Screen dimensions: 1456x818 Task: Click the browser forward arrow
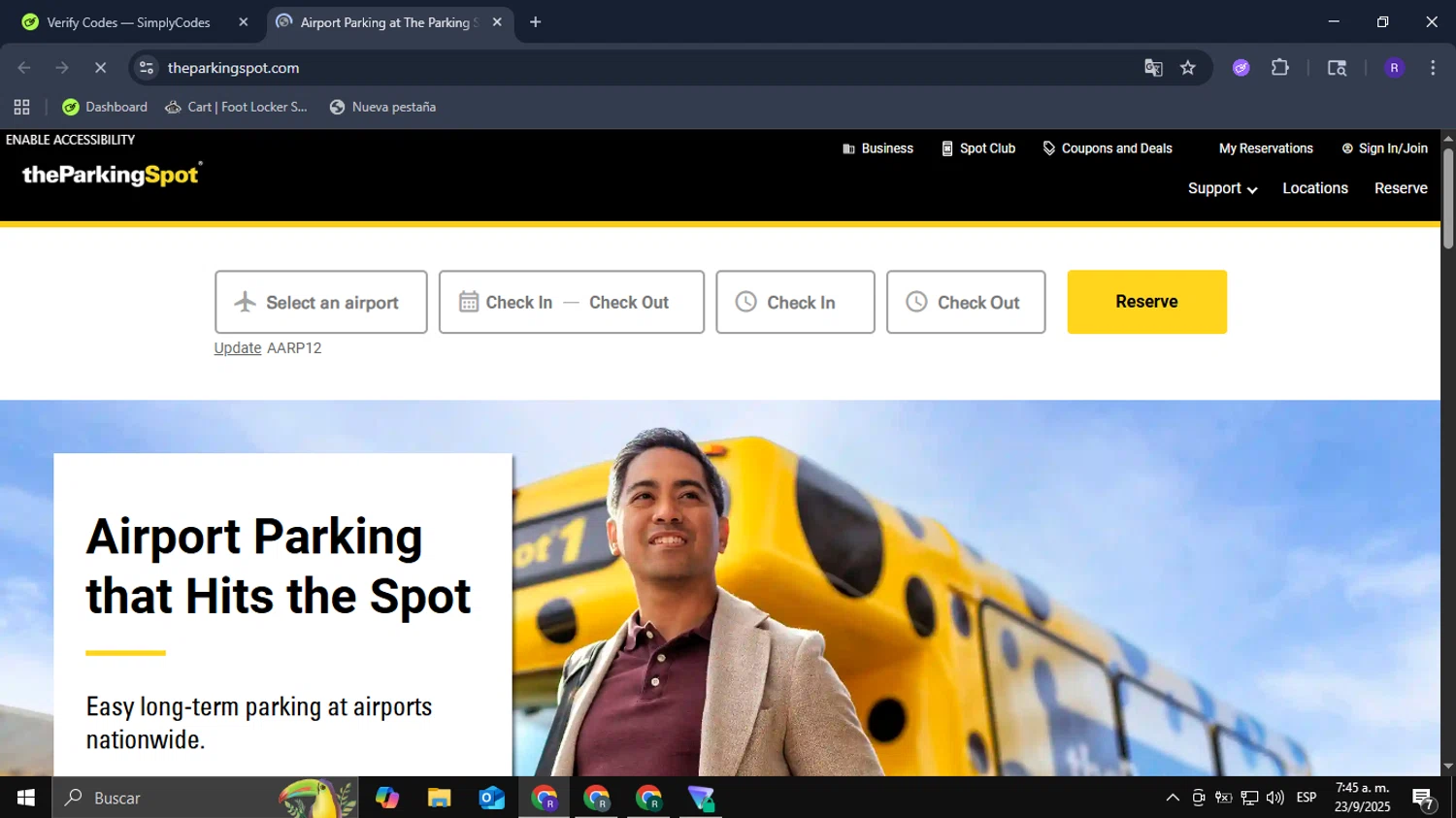(62, 68)
